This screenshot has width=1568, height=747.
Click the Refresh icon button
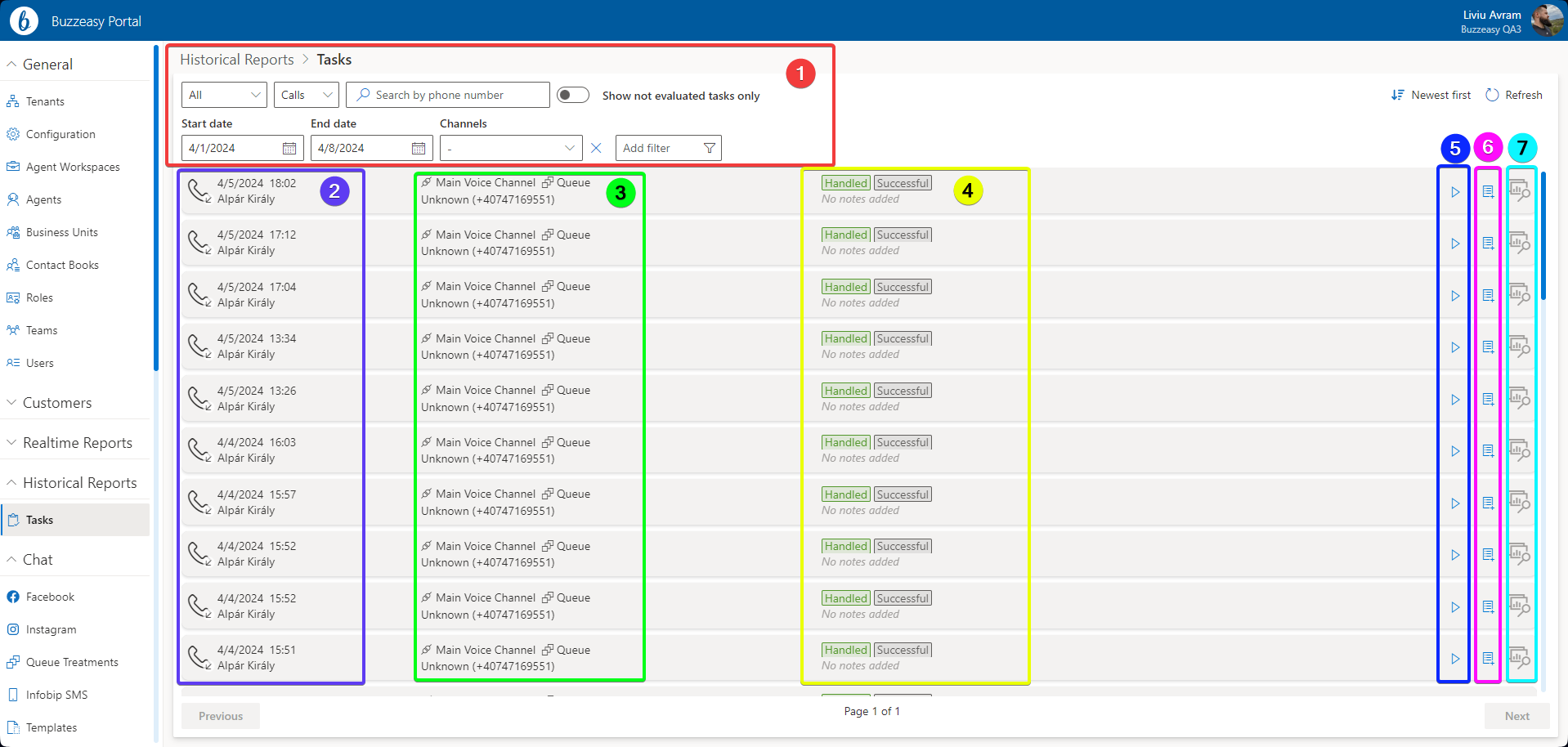[1493, 95]
